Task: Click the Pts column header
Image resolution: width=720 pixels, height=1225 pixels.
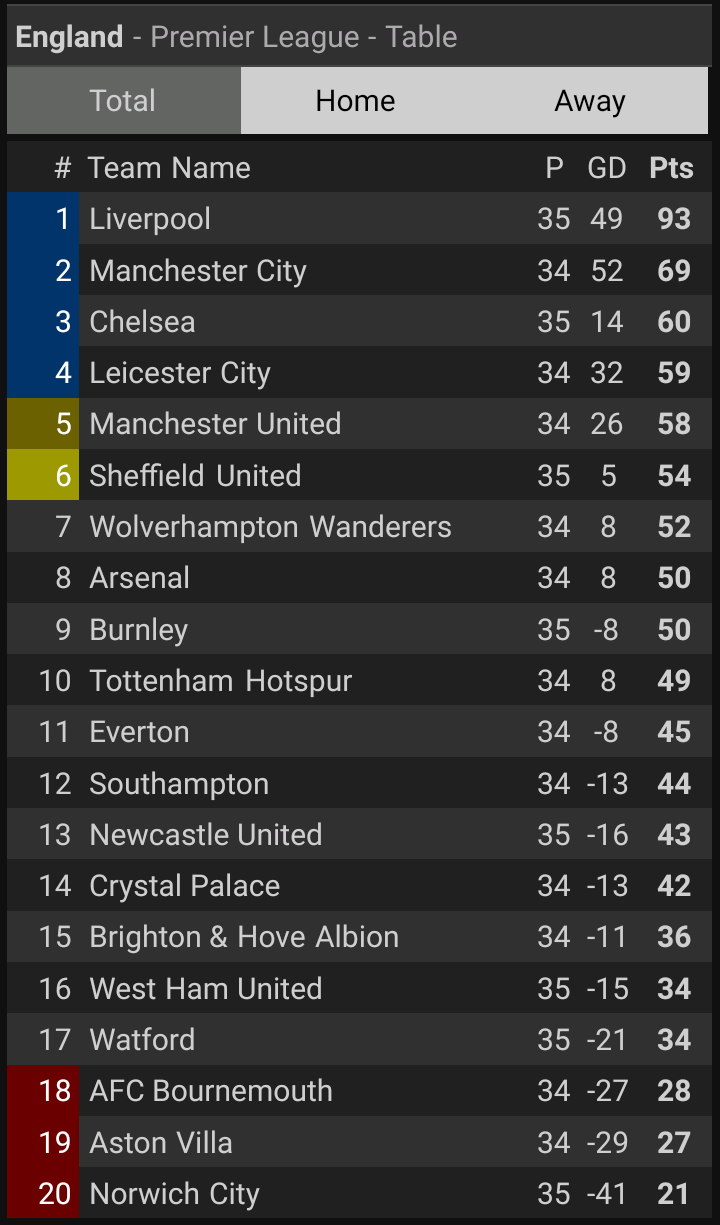Action: tap(671, 168)
